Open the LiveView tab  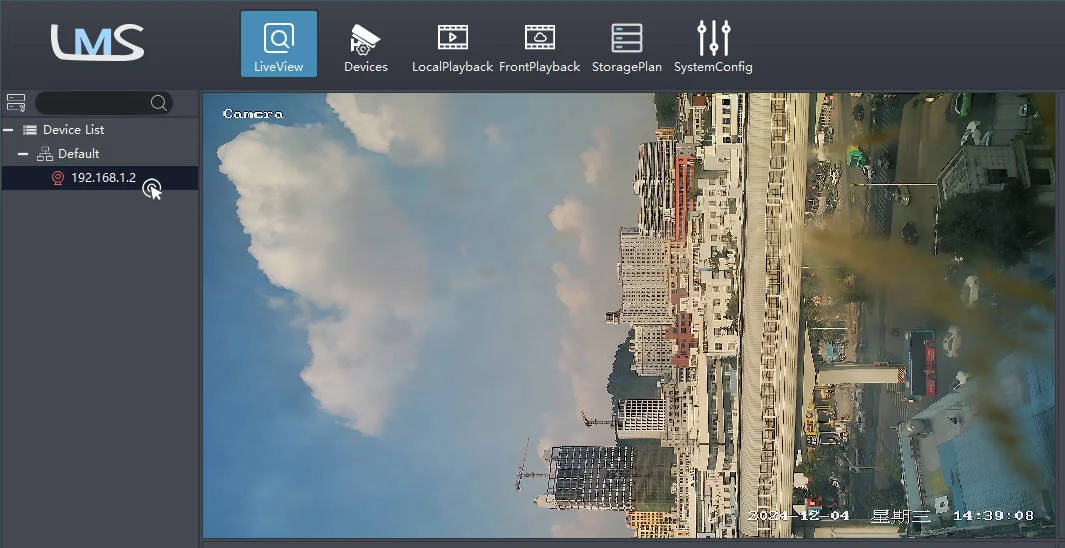click(x=278, y=43)
